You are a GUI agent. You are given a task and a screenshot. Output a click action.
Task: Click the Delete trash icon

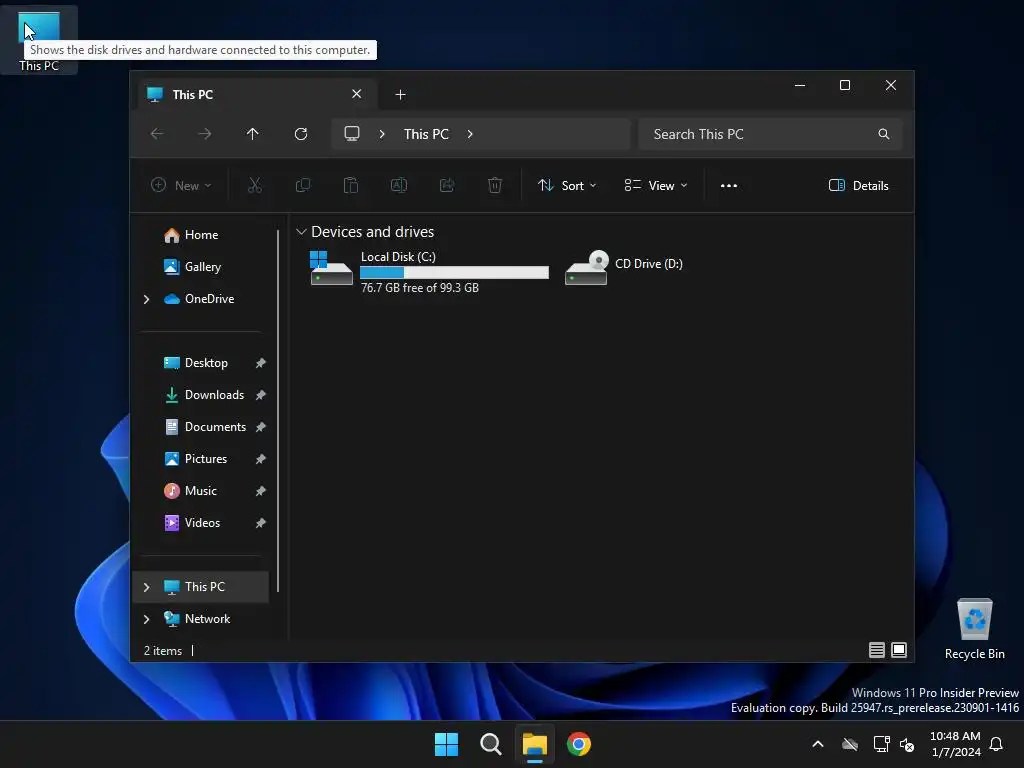click(495, 185)
